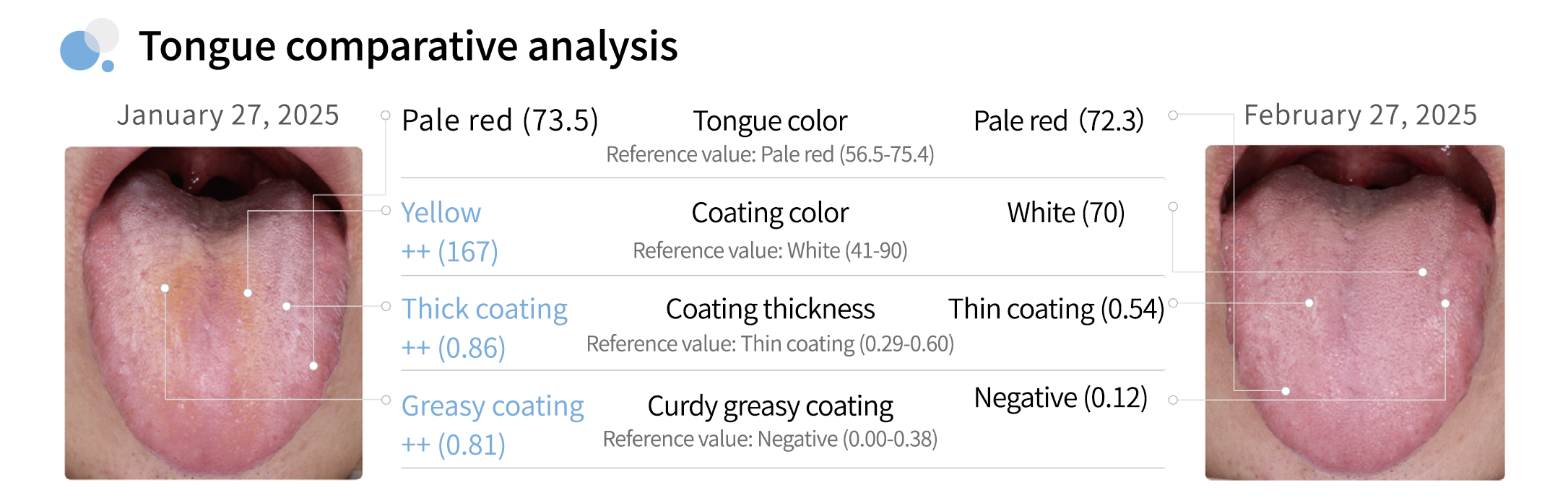Screen dimensions: 1568x503
Task: Click the Reference value: White (41-90) text
Action: click(x=770, y=250)
